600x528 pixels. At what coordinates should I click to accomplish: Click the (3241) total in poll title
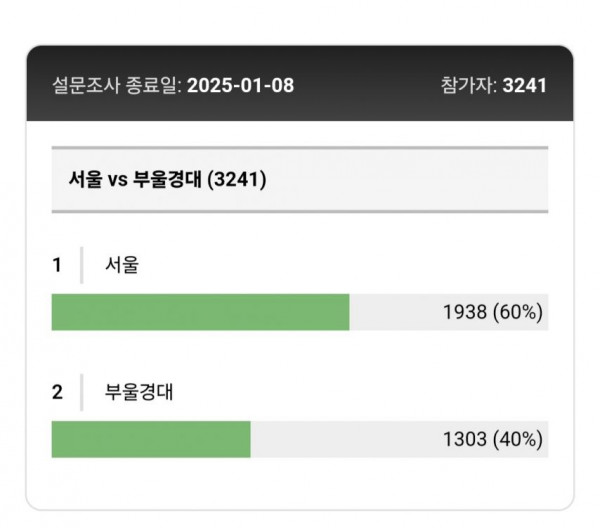[236, 179]
